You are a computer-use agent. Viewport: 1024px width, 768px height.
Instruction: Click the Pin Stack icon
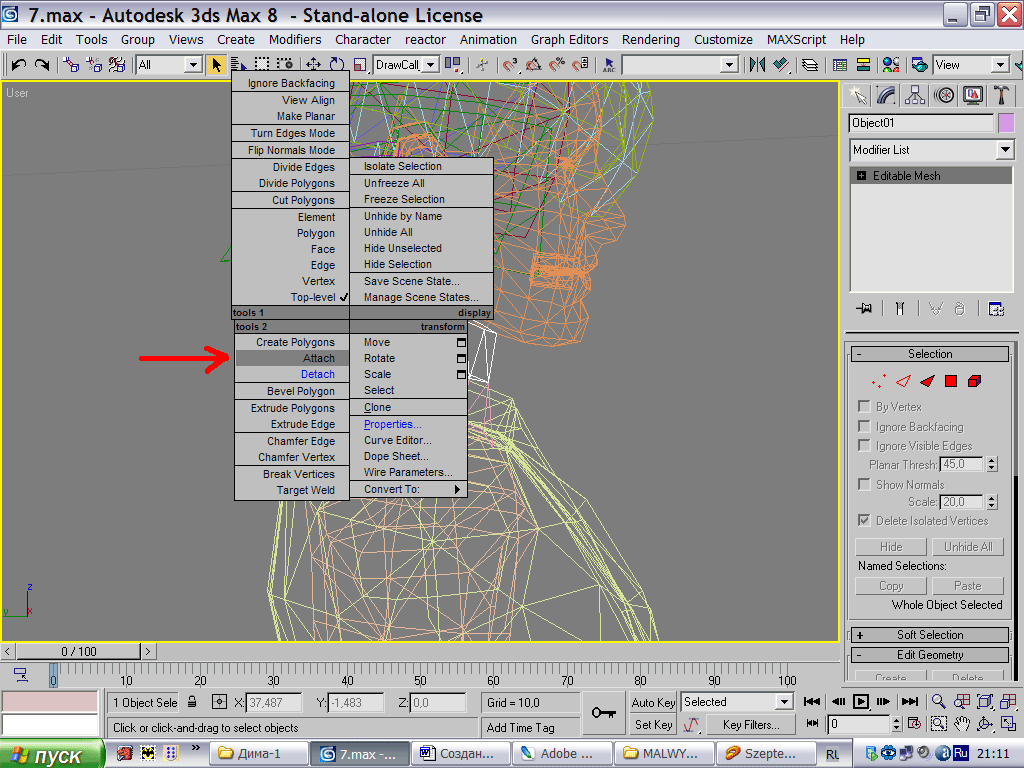[864, 308]
